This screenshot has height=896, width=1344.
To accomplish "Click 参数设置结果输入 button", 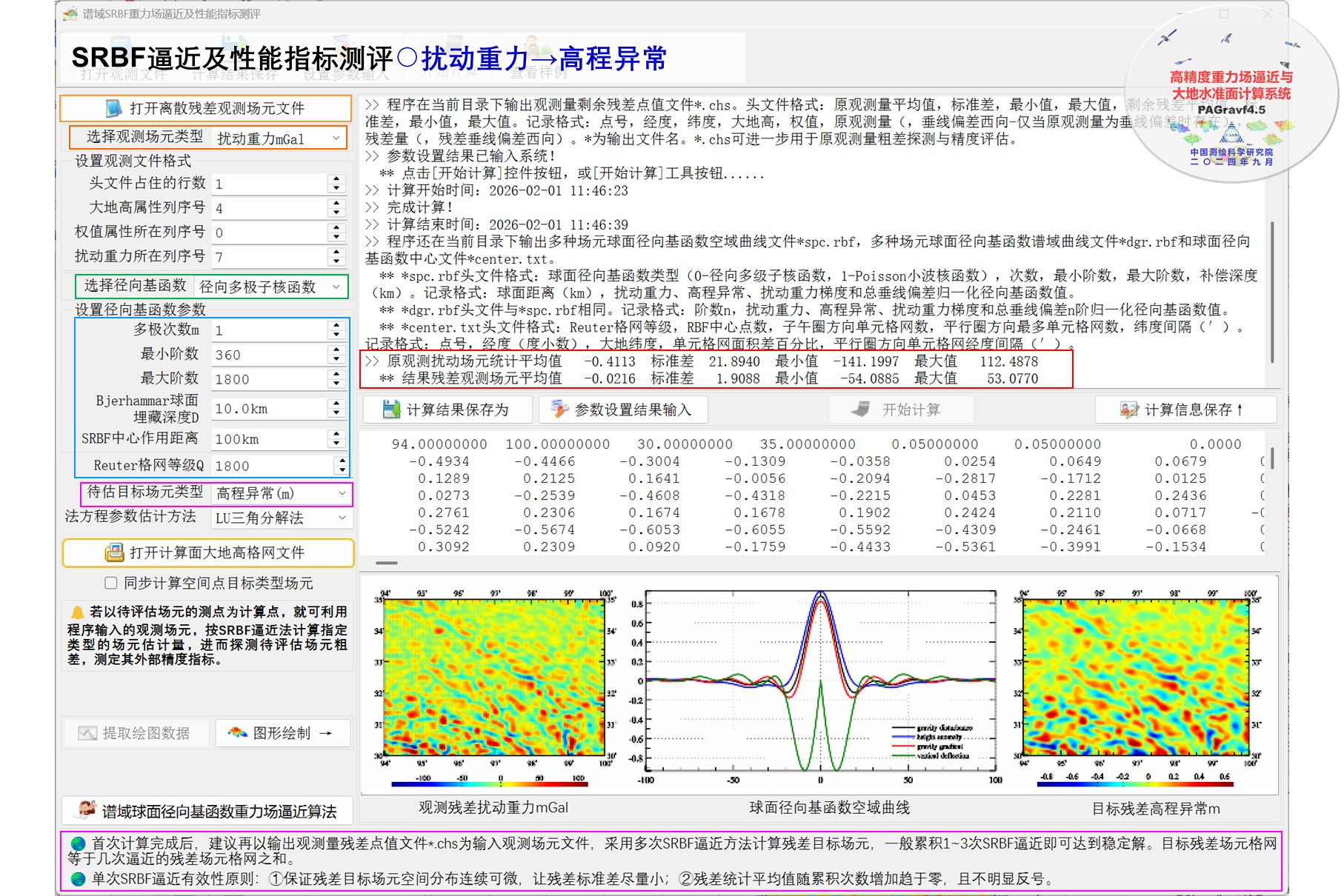I will click(x=623, y=409).
